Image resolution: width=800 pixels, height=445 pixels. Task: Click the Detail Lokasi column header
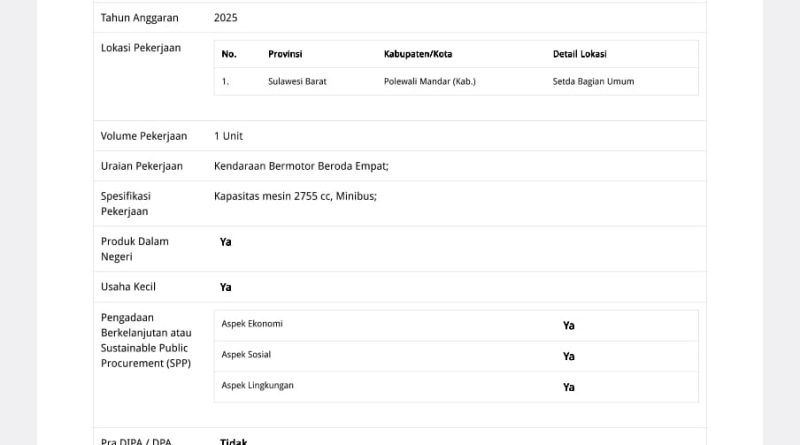(x=580, y=54)
